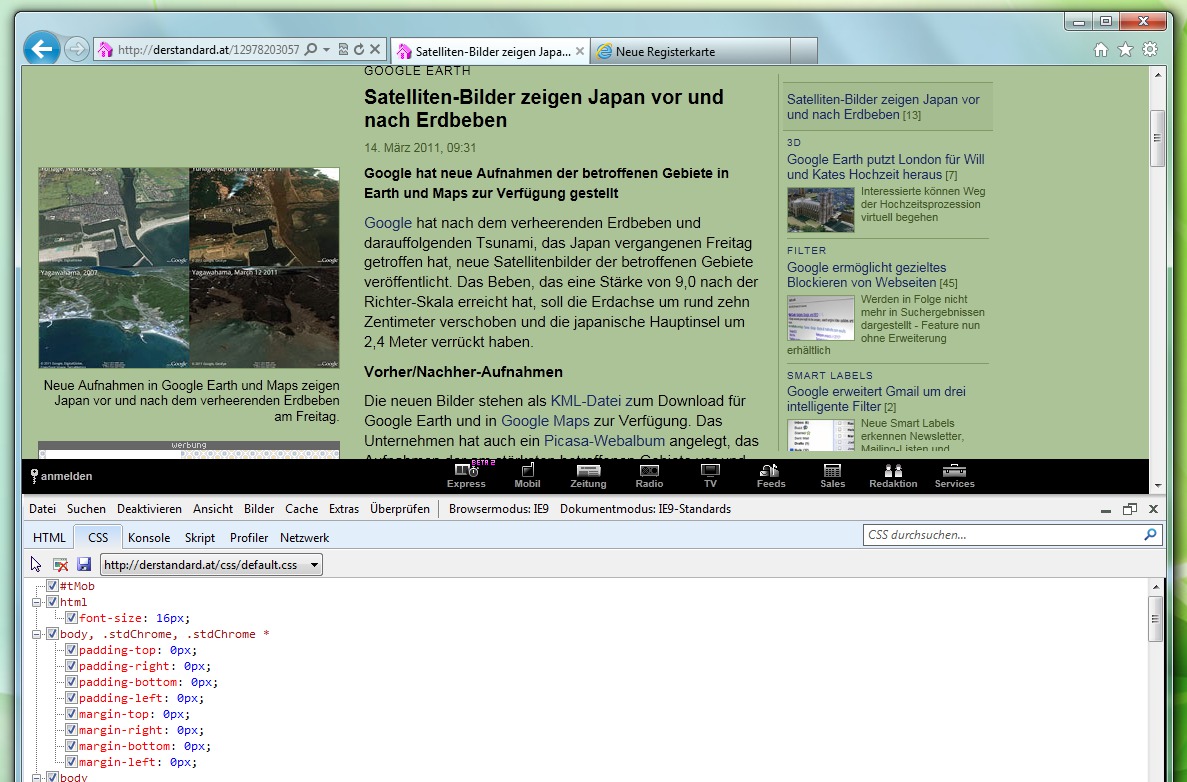Screen dimensions: 1187x782
Task: Toggle the compatibility view icon
Action: coord(343,50)
